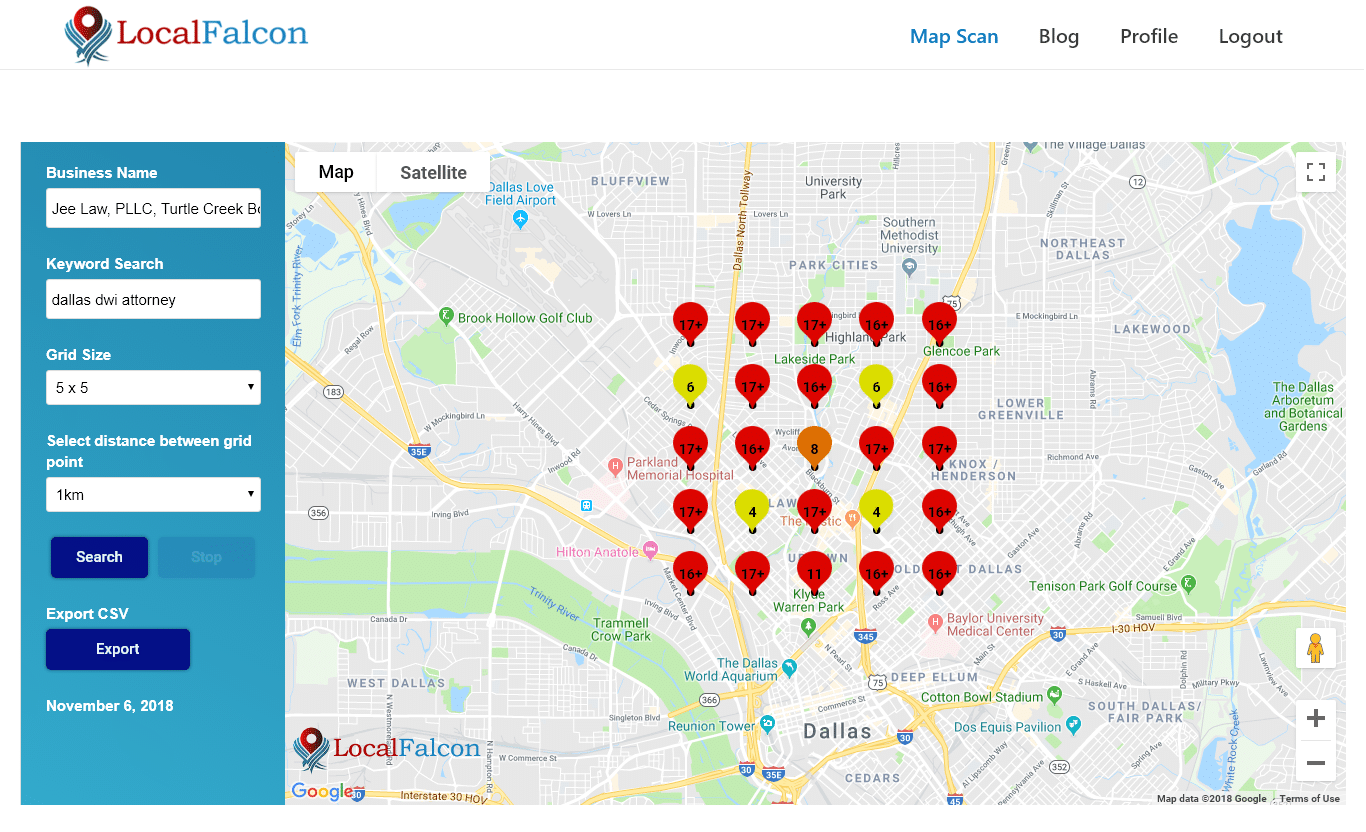Screen dimensions: 1366x832
Task: Open the Map Scan page
Action: [954, 36]
